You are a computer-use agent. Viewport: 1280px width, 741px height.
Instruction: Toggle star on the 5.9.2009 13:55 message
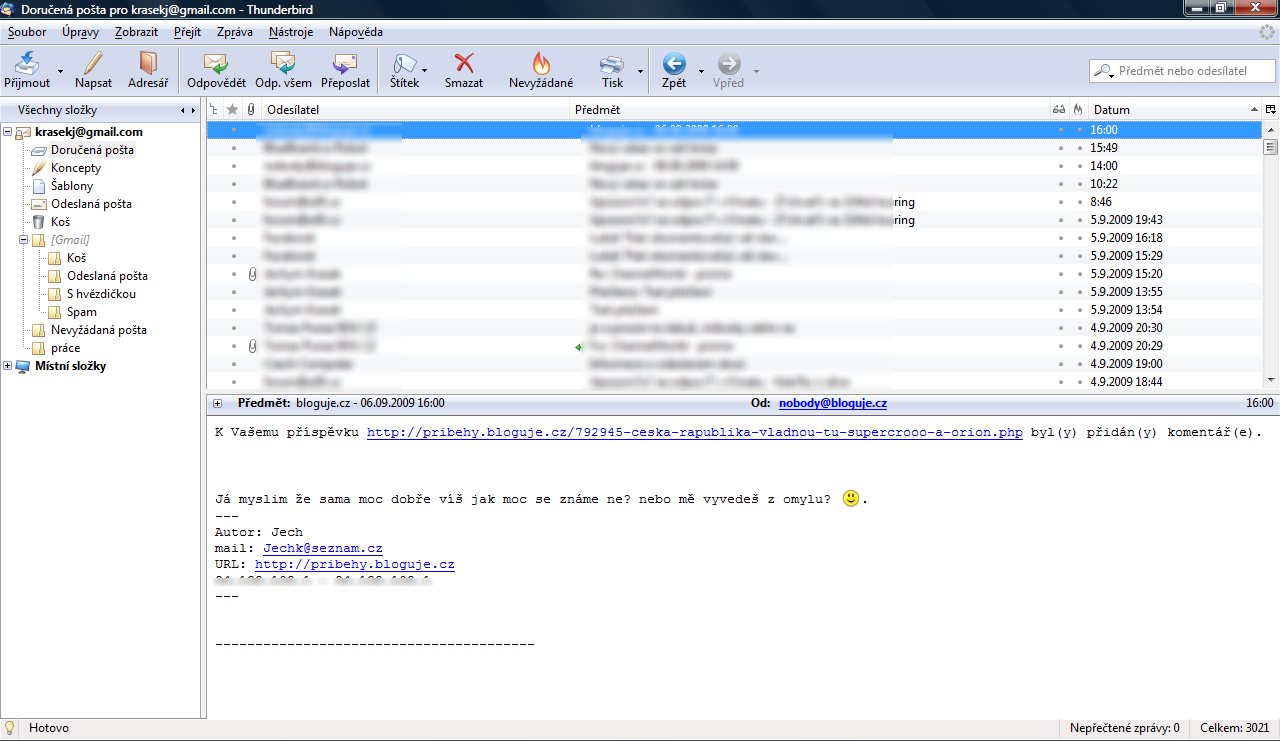pos(233,292)
